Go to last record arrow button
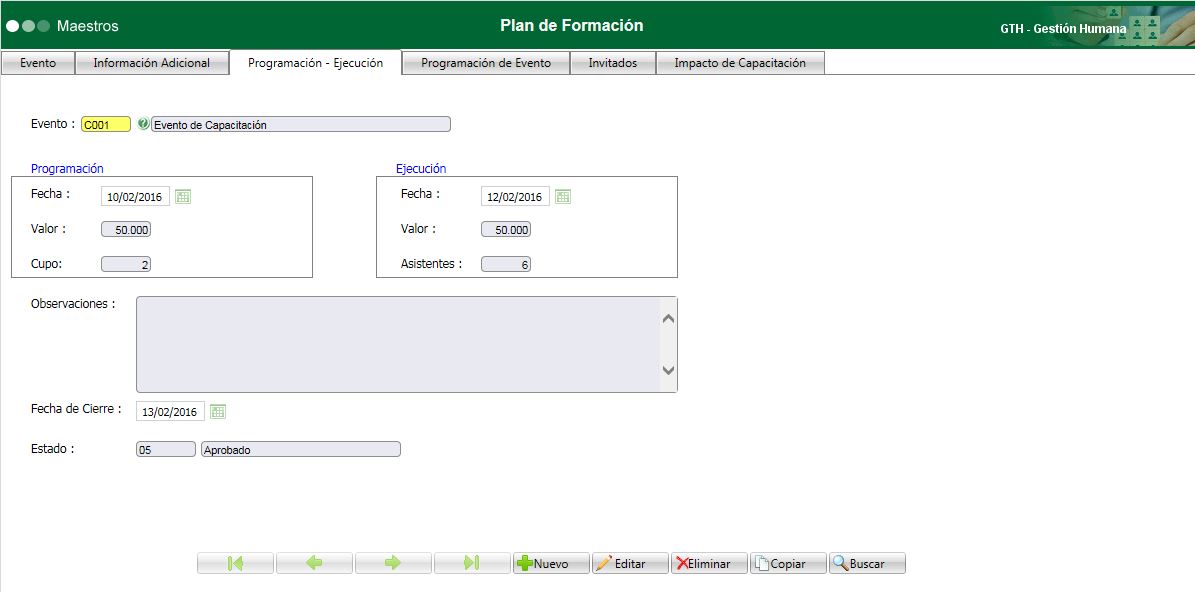This screenshot has height=592, width=1195. 472,563
